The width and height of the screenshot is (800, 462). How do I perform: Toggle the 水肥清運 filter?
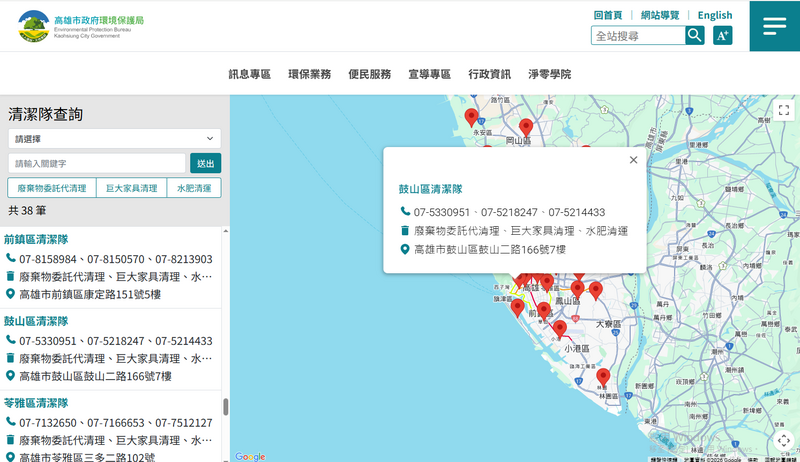(x=193, y=188)
